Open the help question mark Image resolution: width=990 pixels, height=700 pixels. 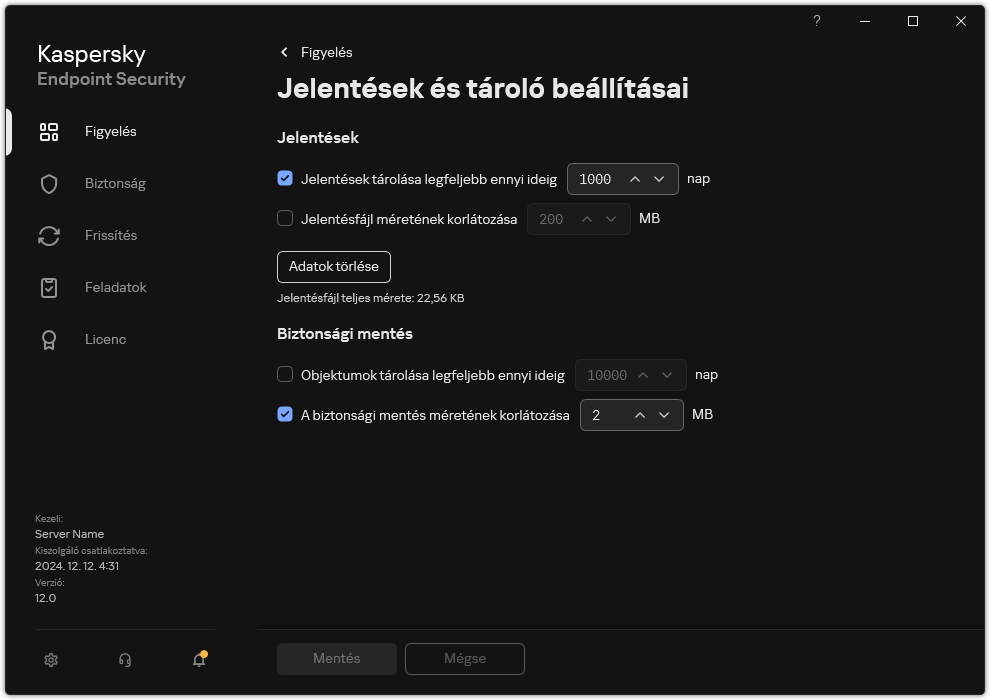pos(816,21)
